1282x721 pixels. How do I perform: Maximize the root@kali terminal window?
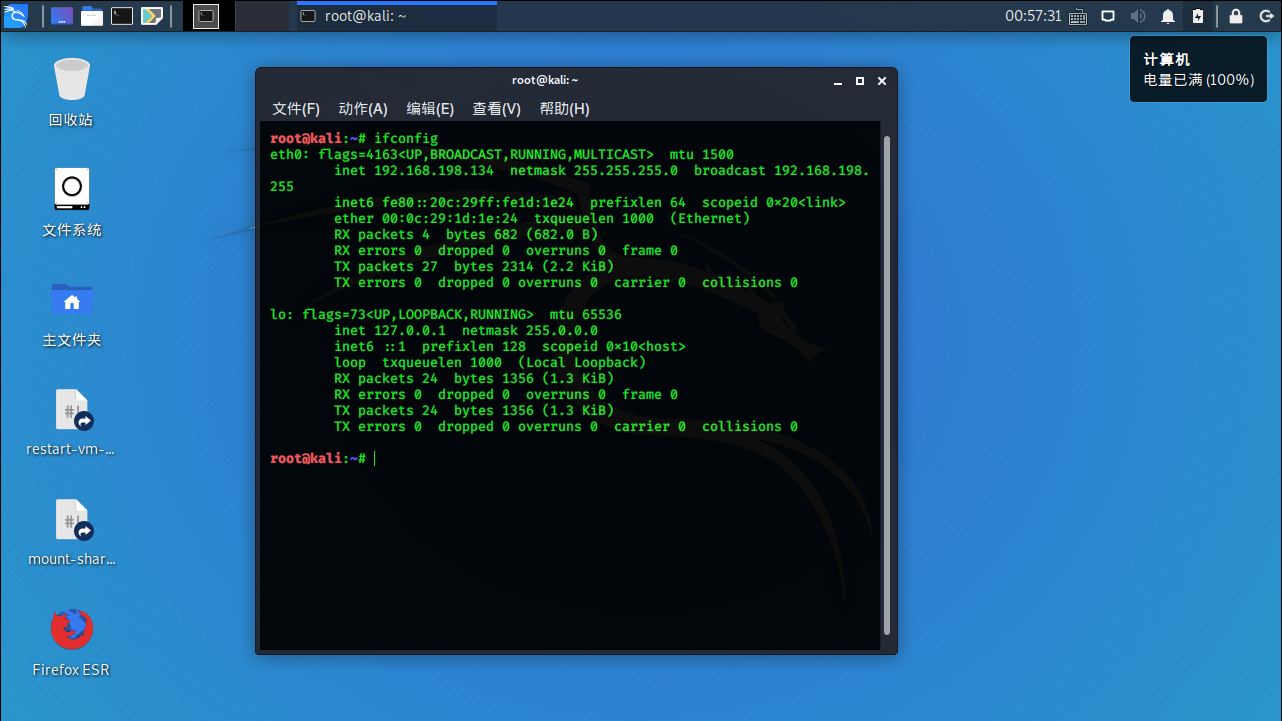pos(859,81)
